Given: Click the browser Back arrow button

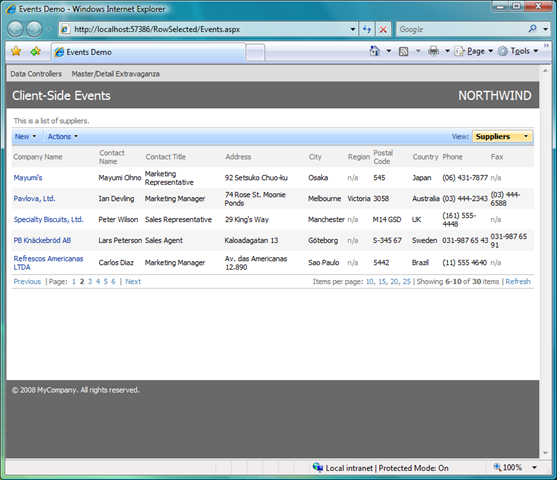Looking at the screenshot, I should coord(15,29).
